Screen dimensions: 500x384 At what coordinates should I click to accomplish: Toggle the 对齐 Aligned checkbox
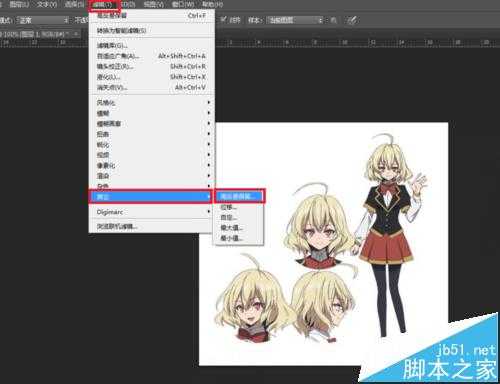[223, 20]
